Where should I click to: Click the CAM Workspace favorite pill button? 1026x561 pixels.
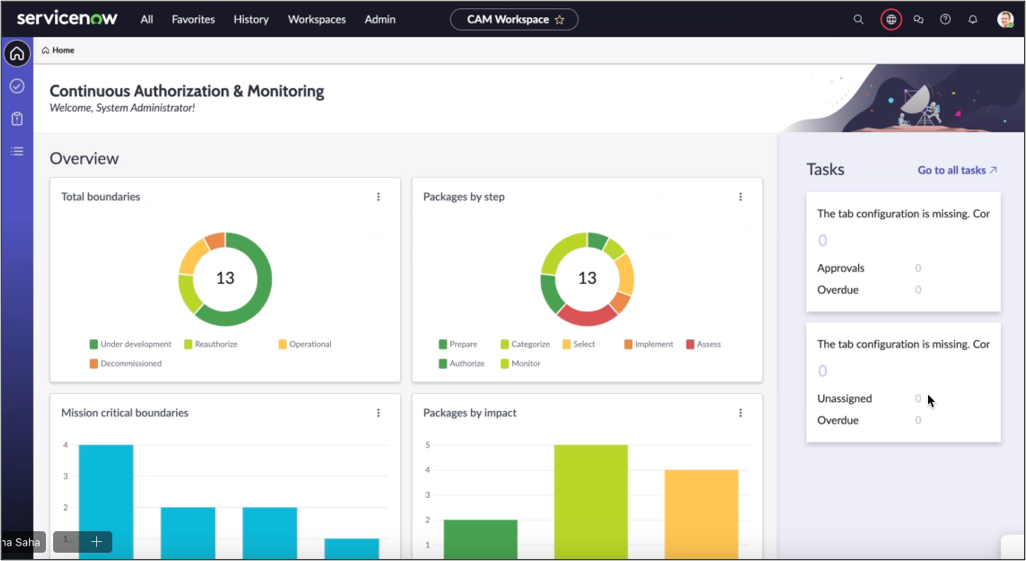514,19
